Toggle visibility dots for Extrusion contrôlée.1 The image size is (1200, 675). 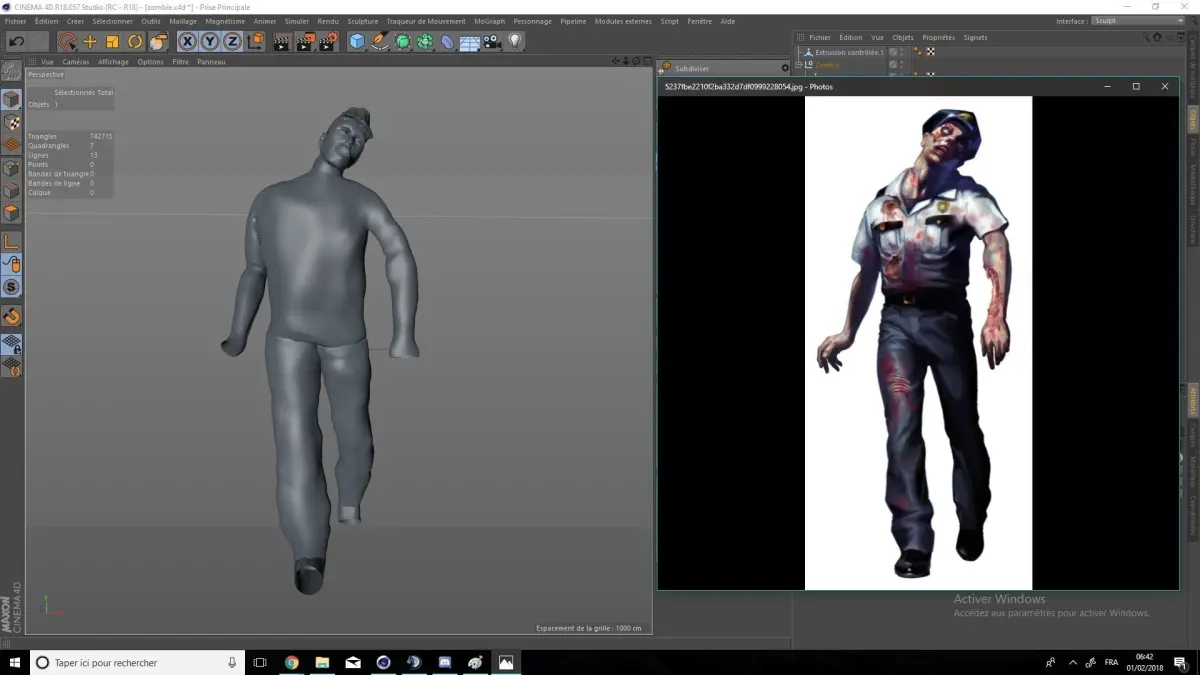click(902, 52)
